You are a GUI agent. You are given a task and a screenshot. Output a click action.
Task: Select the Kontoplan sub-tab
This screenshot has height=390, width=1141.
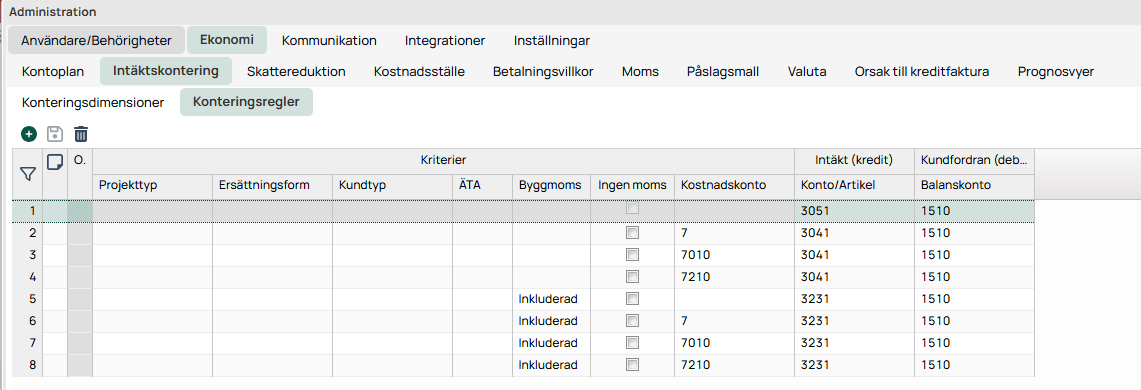[x=53, y=71]
